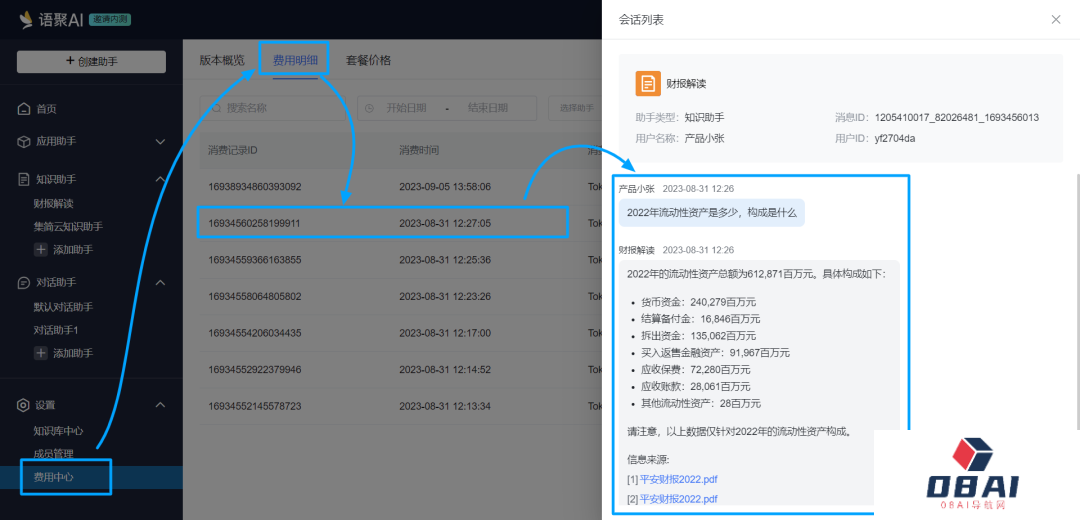Image resolution: width=1080 pixels, height=520 pixels.
Task: Click the 消费时间 column header
Action: (x=419, y=150)
